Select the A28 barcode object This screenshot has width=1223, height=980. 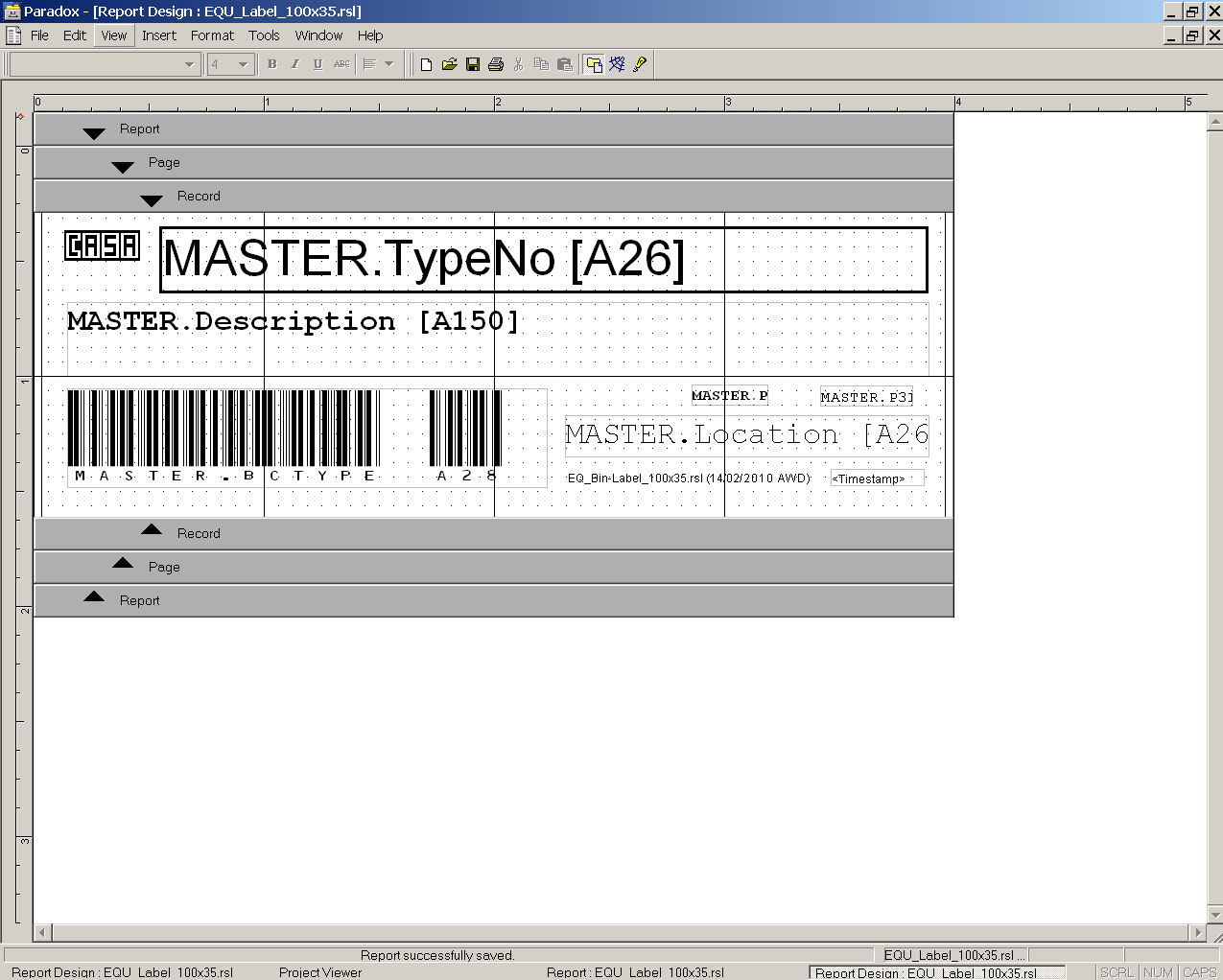[466, 436]
